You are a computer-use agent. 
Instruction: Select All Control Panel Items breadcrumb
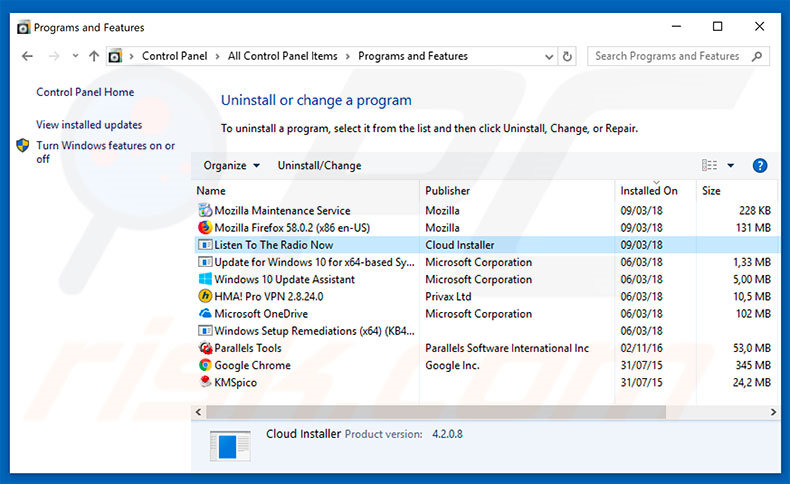point(282,56)
